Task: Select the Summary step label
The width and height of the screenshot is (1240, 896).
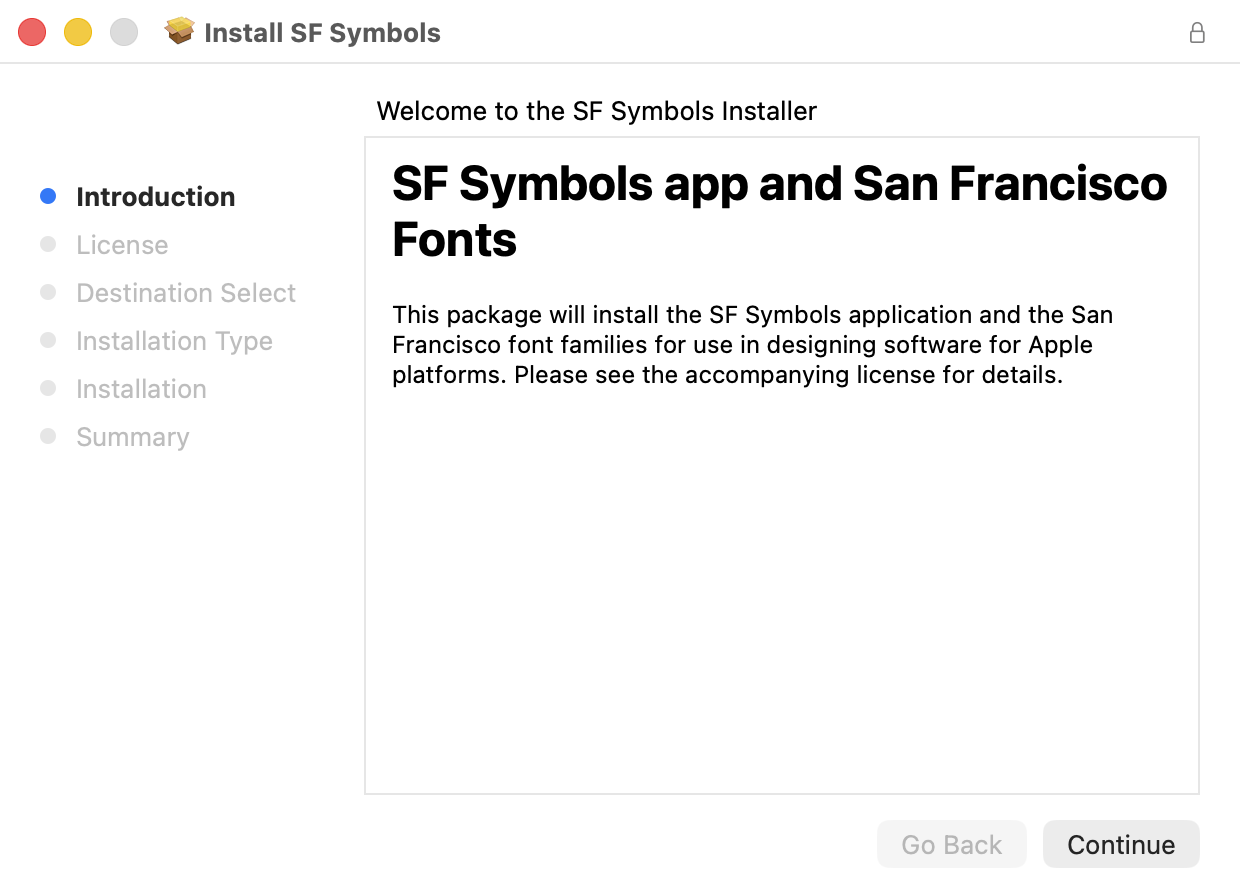Action: 132,437
